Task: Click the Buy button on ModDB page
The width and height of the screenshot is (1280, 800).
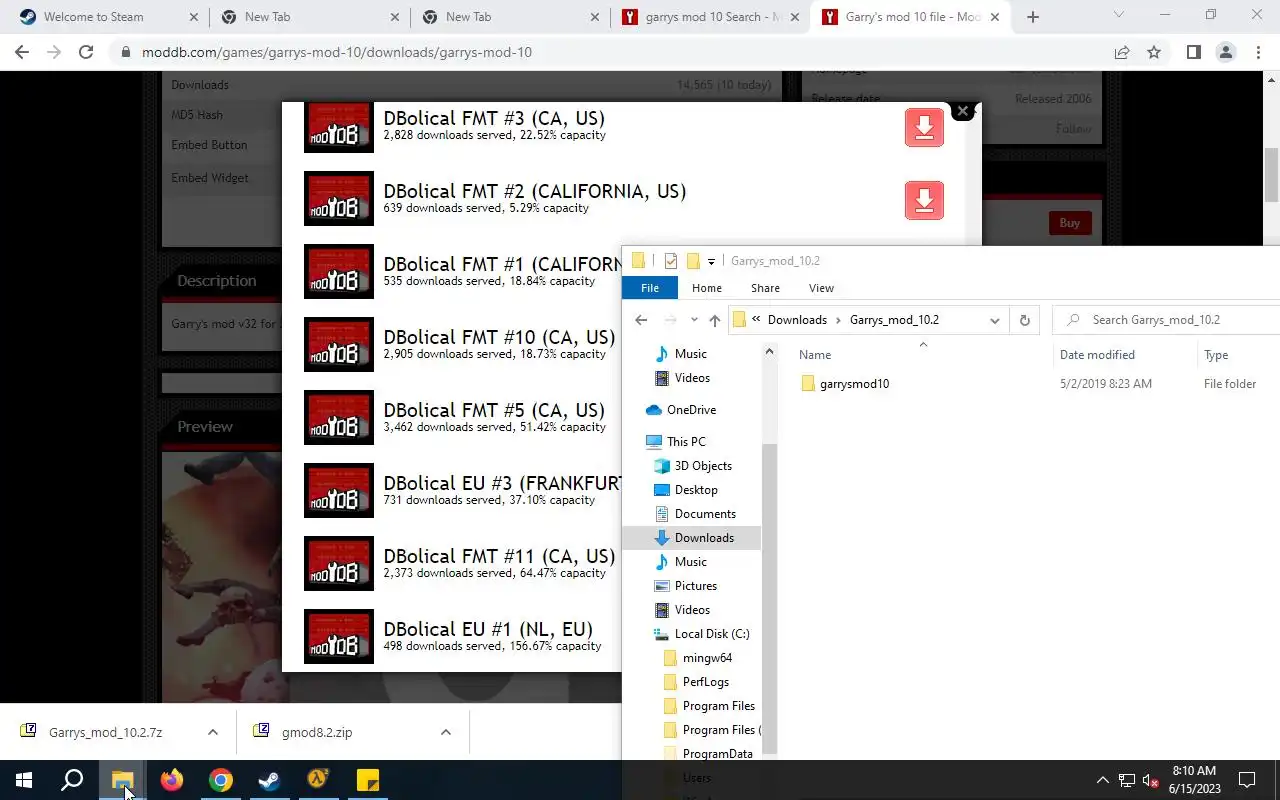Action: point(1069,223)
